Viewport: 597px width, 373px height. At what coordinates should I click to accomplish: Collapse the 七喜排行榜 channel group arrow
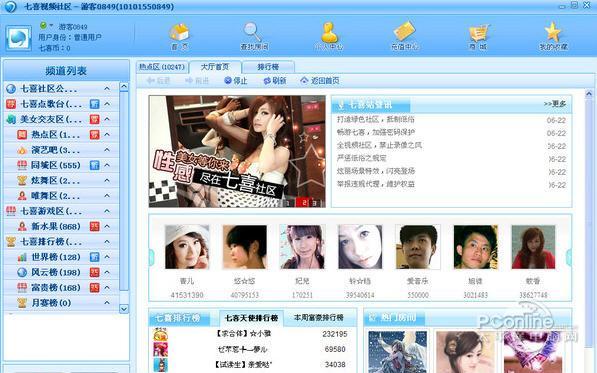point(107,242)
